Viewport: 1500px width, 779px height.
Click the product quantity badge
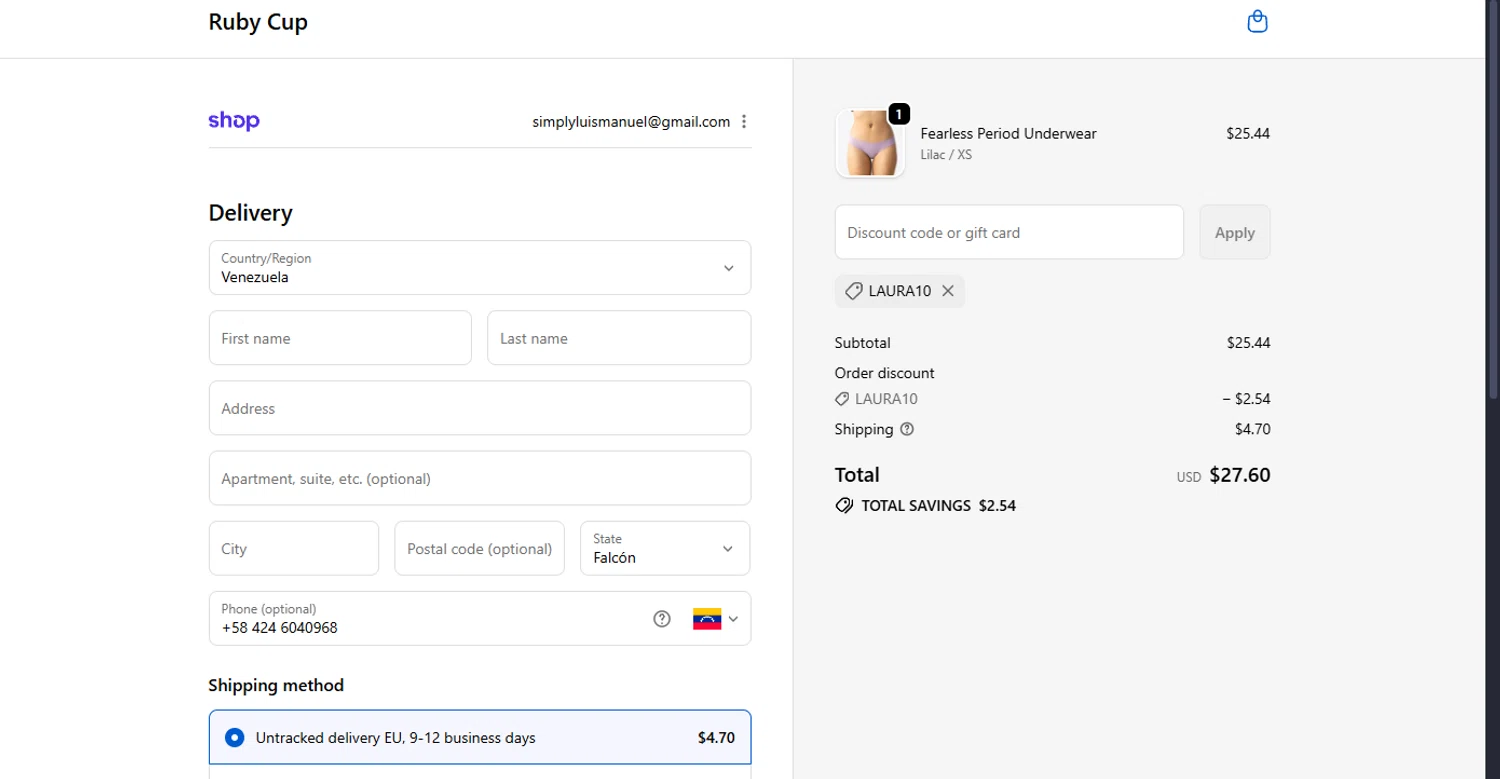click(x=899, y=114)
